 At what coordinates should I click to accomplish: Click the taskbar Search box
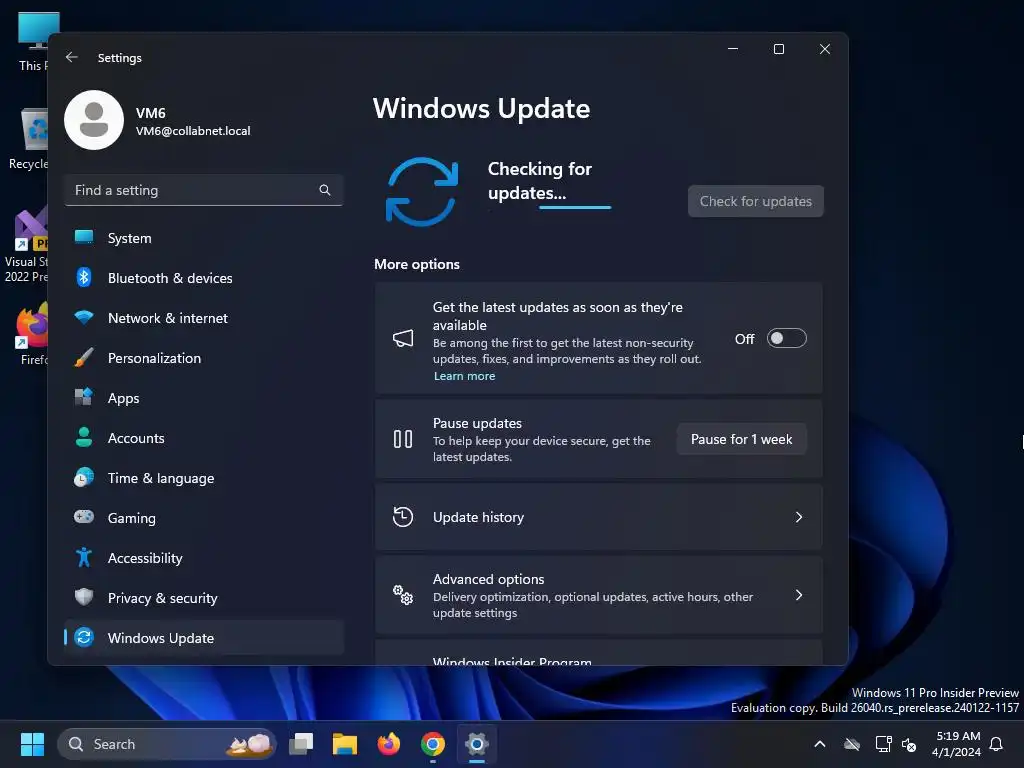(167, 744)
